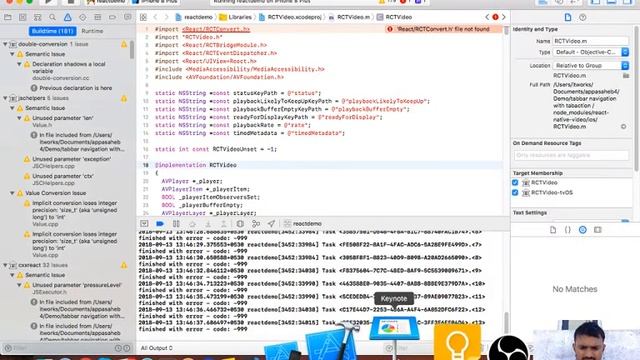The image size is (640, 360).
Task: Choose file location folder icon
Action: [x=626, y=76]
